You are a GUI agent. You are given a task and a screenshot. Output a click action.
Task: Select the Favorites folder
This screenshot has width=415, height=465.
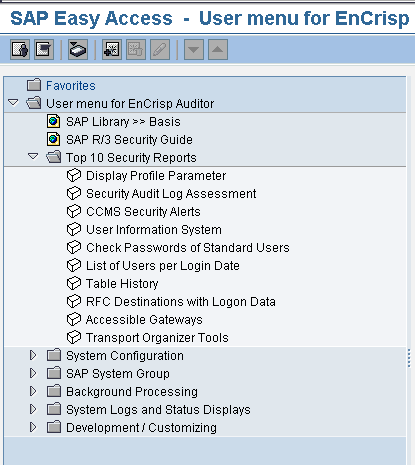pos(71,86)
